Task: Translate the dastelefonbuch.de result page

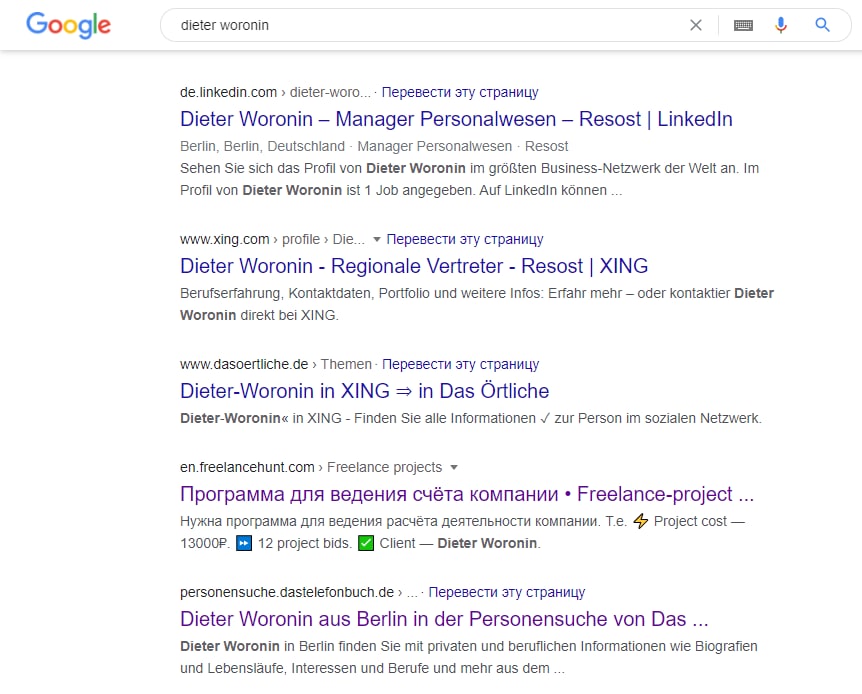Action: (x=506, y=592)
